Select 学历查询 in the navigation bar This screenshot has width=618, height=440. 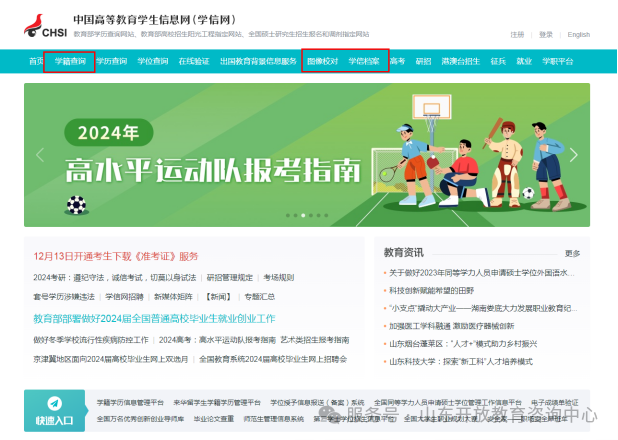click(x=112, y=61)
